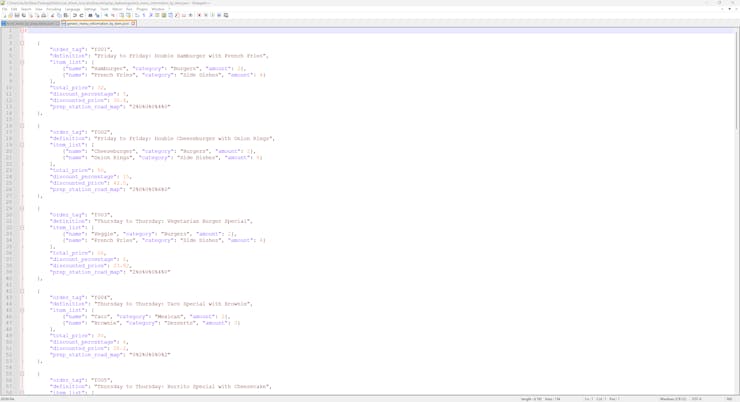Click the UTF-8 encoding status field

(x=698, y=399)
